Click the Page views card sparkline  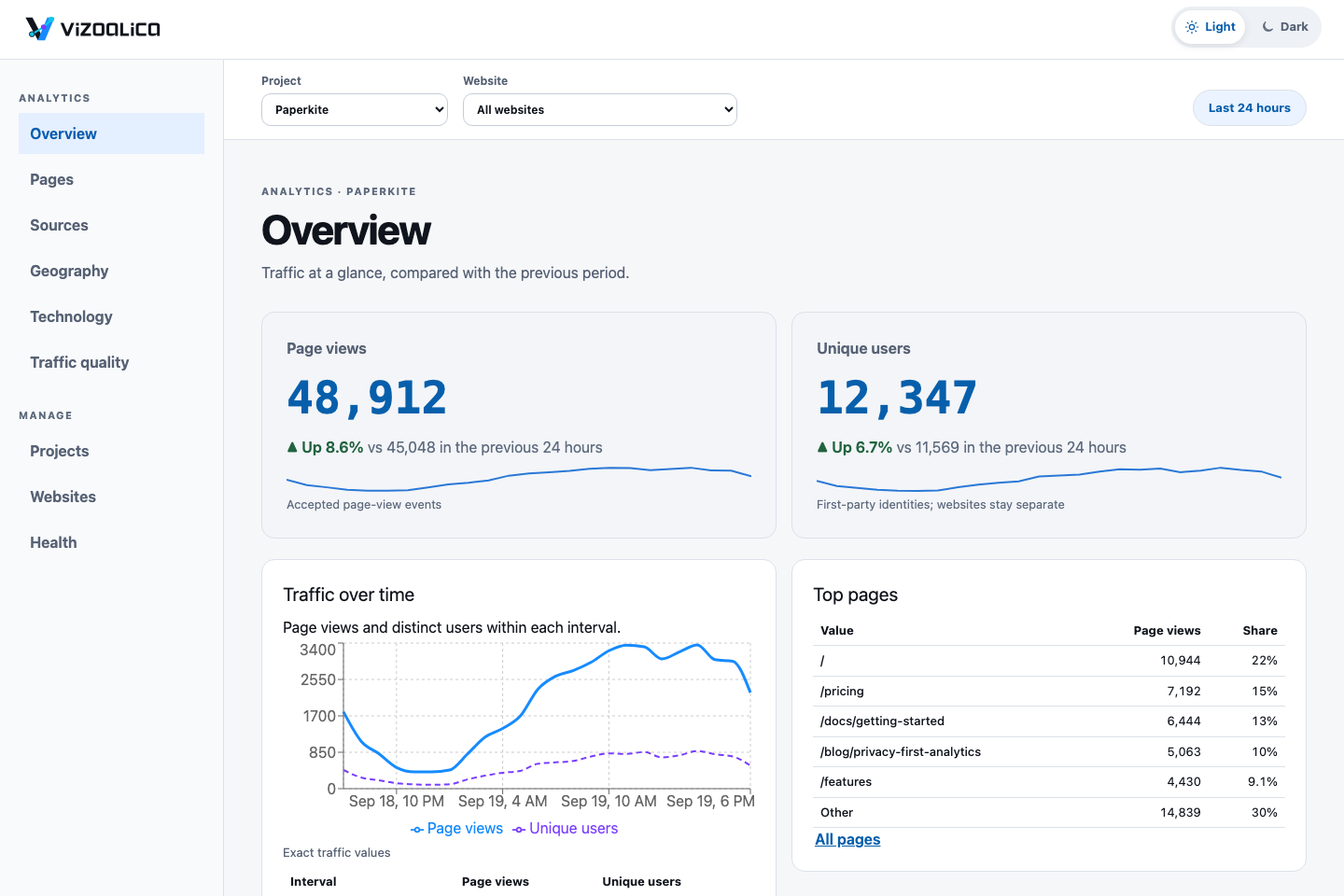[x=519, y=478]
